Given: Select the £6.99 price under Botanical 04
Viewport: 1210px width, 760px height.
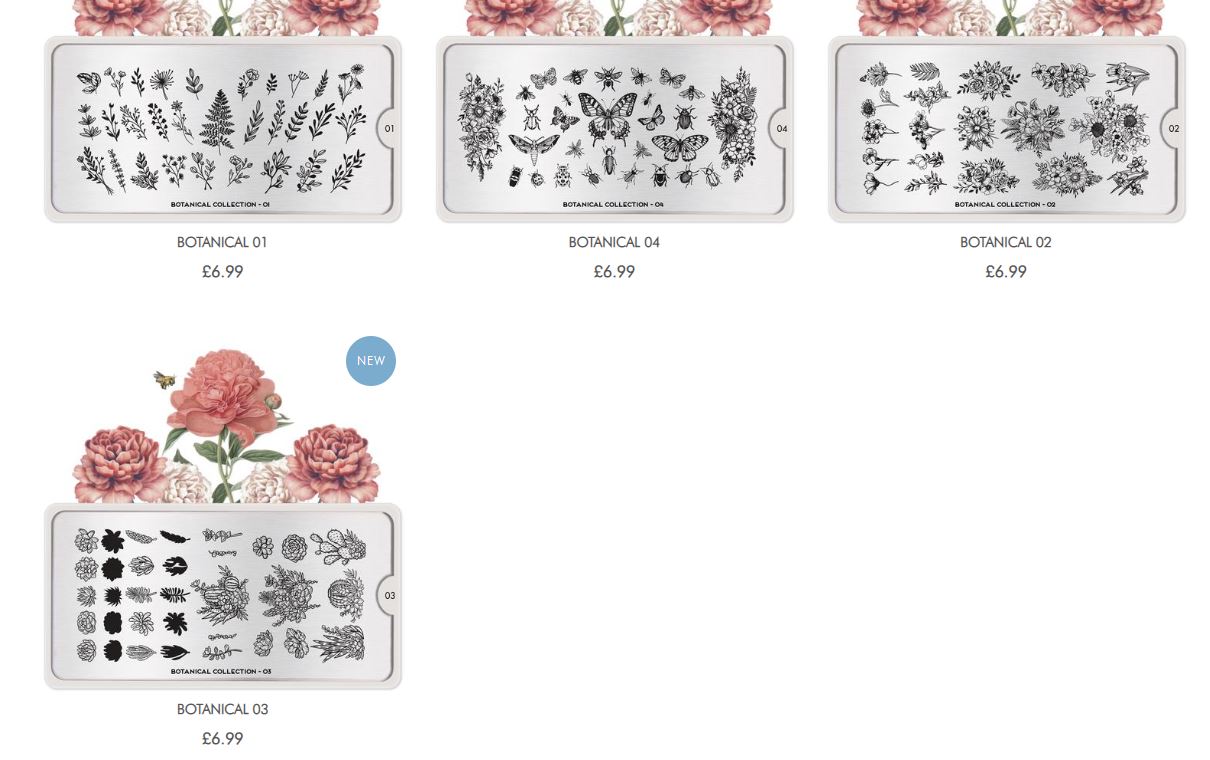Looking at the screenshot, I should [x=614, y=271].
